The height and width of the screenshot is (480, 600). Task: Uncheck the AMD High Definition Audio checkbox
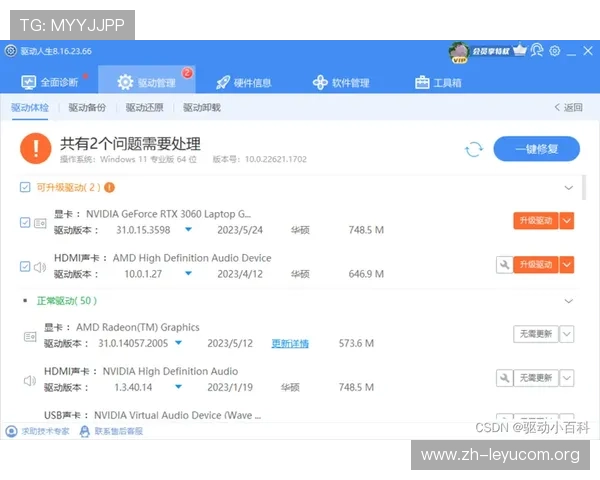point(25,266)
